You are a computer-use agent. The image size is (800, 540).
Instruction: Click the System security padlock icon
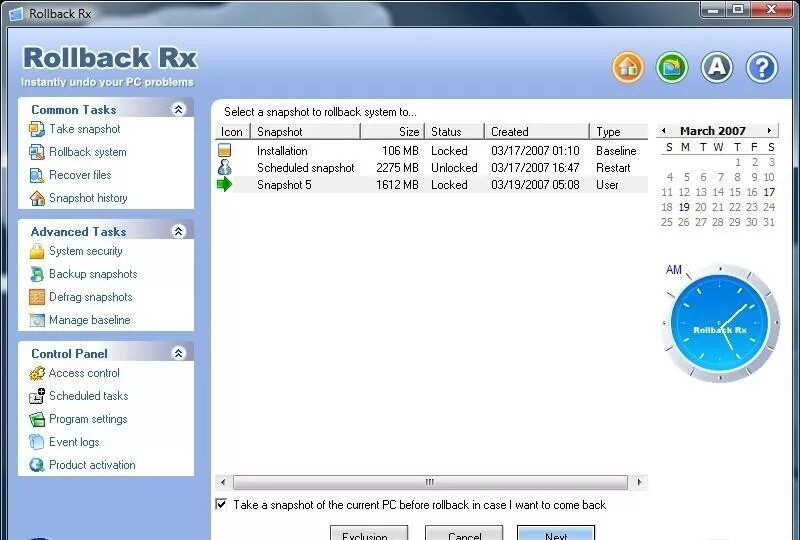click(x=37, y=251)
